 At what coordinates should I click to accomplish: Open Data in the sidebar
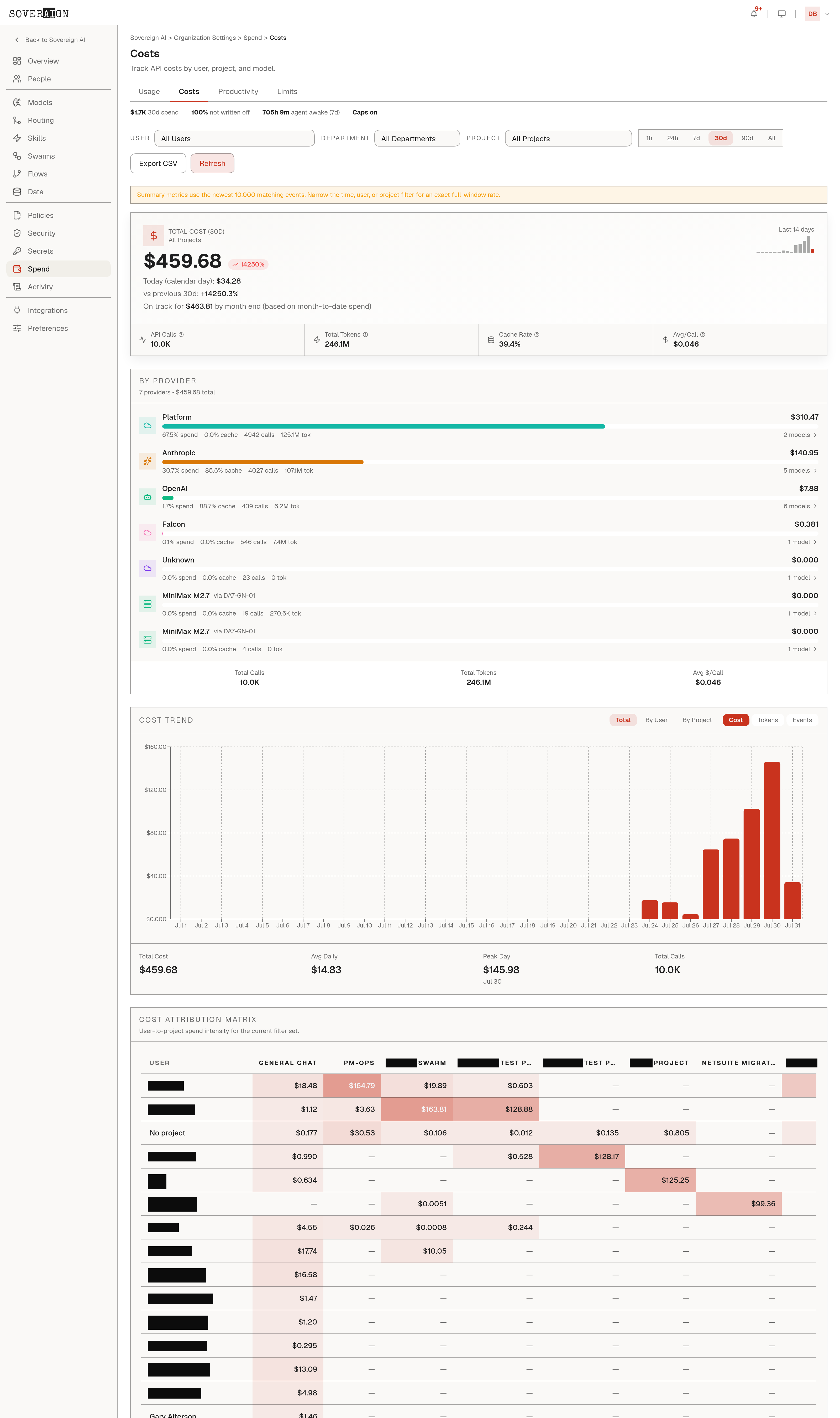click(58, 192)
